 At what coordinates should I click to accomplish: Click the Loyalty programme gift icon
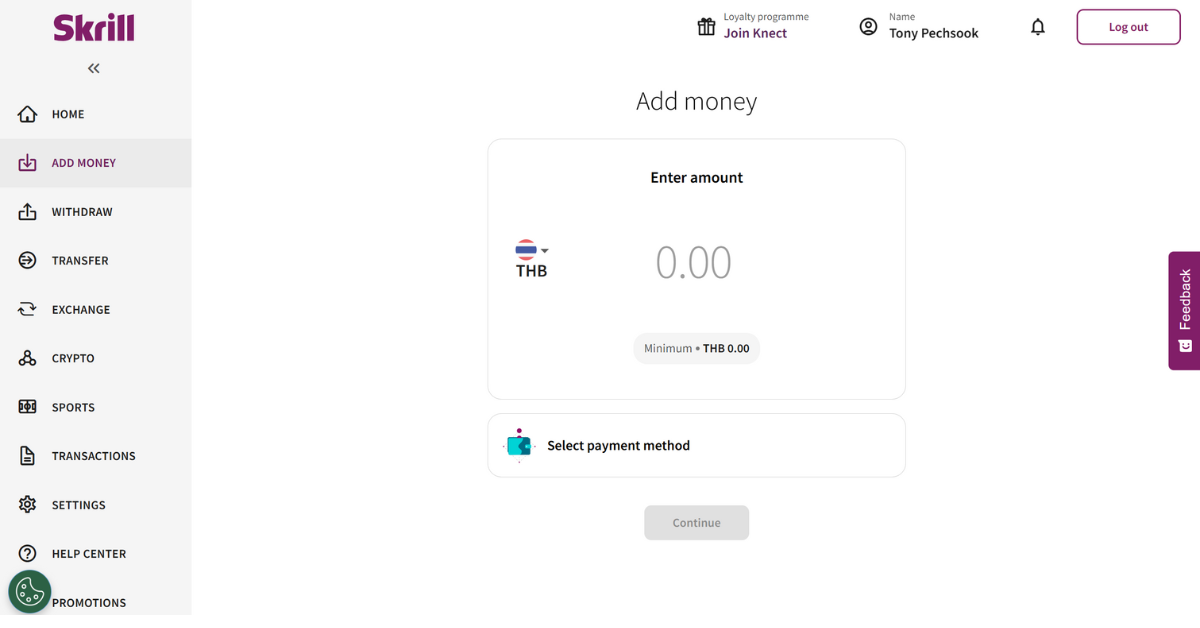coord(706,27)
